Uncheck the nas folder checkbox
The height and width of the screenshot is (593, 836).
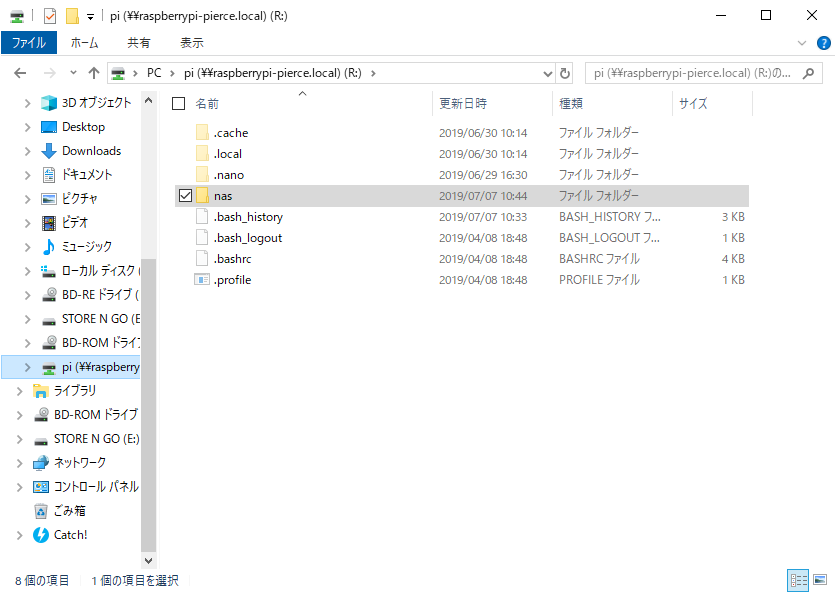(184, 196)
